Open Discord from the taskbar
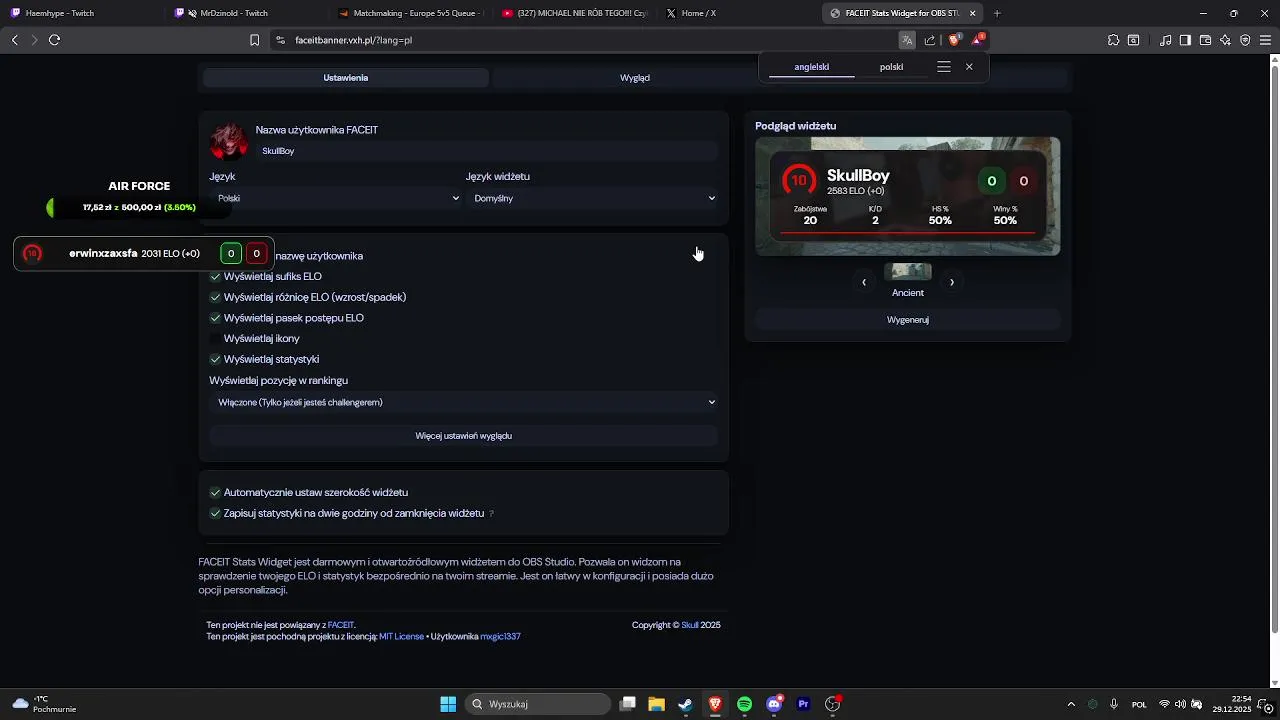Image resolution: width=1280 pixels, height=720 pixels. coord(774,704)
